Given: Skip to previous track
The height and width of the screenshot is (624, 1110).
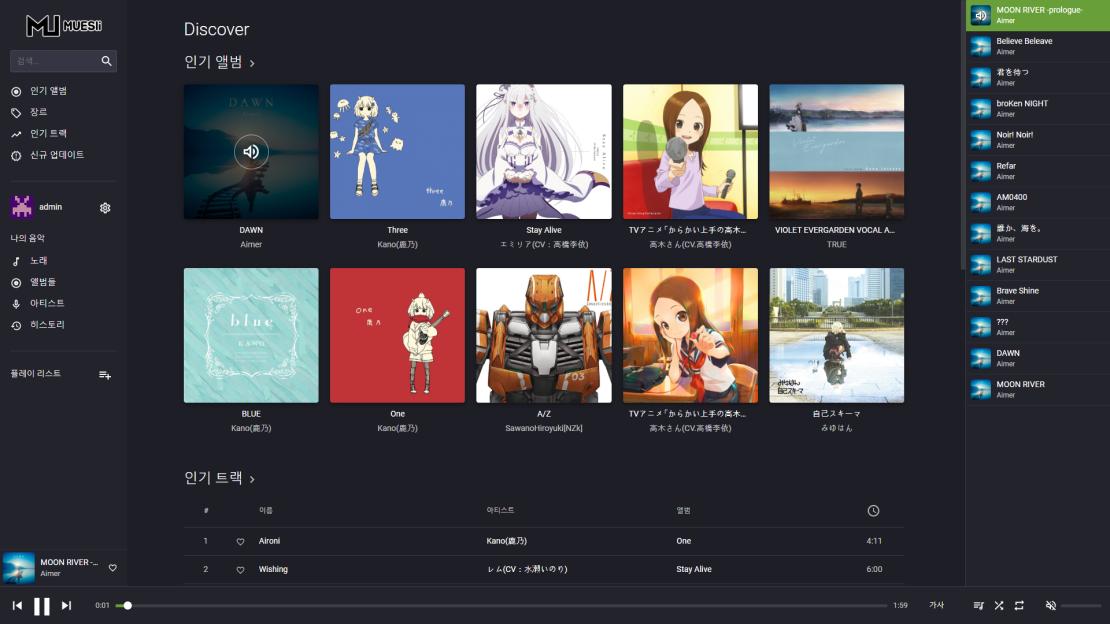Looking at the screenshot, I should point(17,606).
